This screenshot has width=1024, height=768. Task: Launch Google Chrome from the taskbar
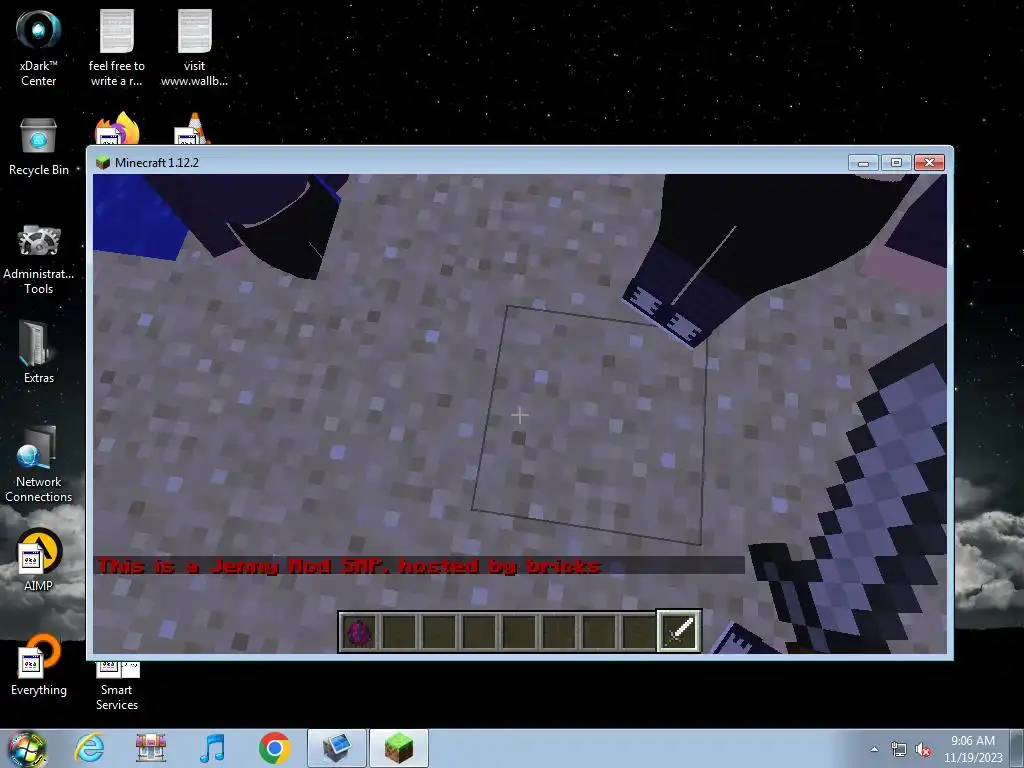[x=274, y=748]
